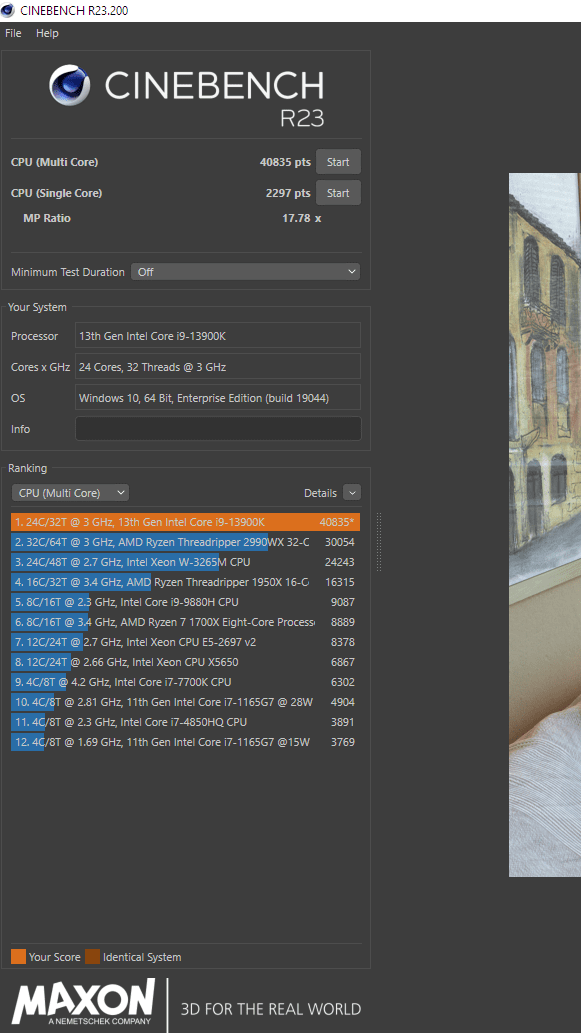The image size is (581, 1033).
Task: Select ranking row Intel Xeon W-3265M CPU
Action: point(186,562)
